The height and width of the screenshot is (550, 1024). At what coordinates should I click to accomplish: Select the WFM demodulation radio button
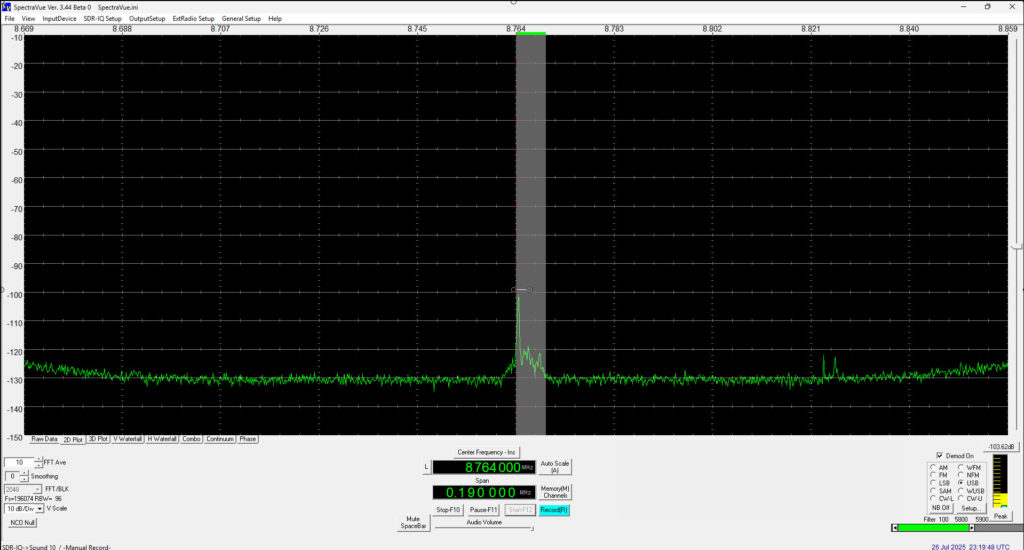click(x=961, y=467)
